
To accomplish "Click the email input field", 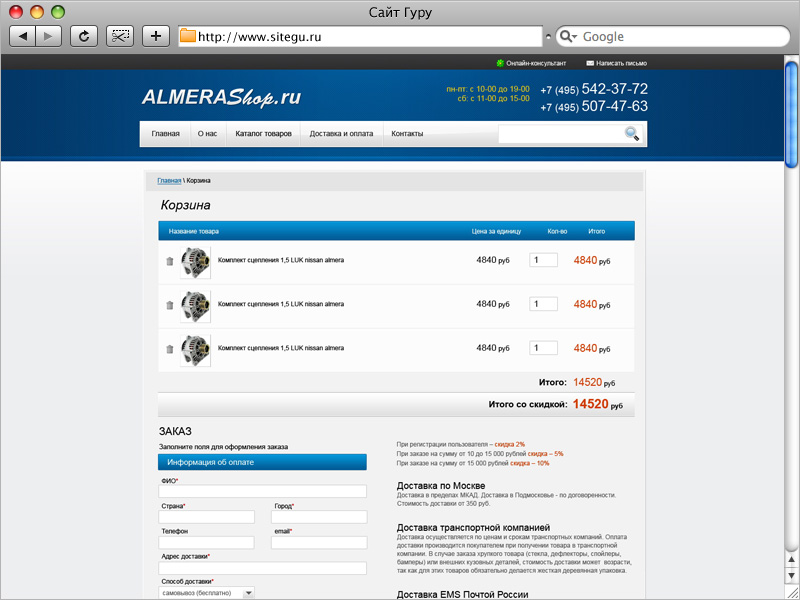I will point(319,542).
